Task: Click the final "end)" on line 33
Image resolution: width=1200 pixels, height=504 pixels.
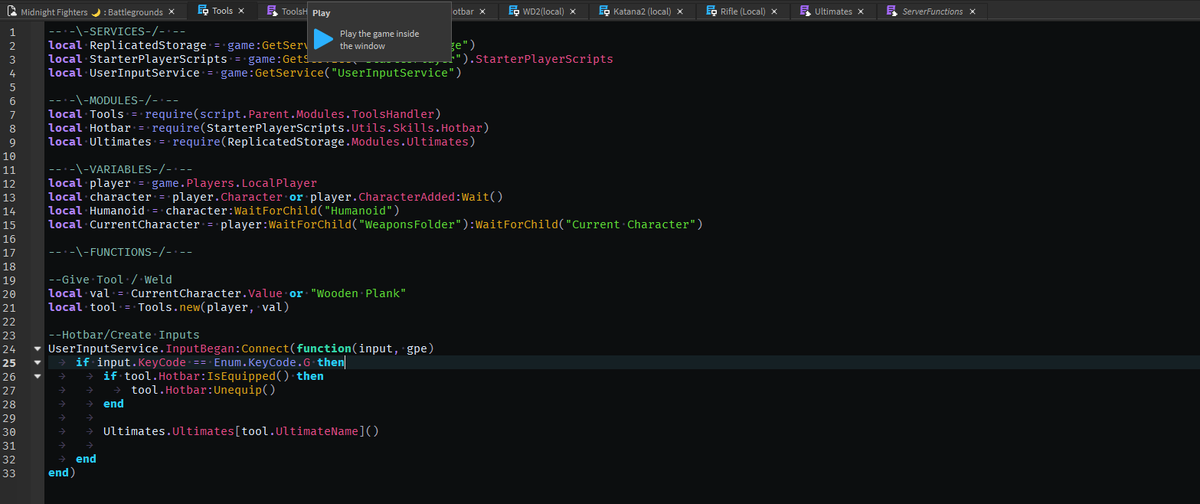Action: pyautogui.click(x=62, y=473)
